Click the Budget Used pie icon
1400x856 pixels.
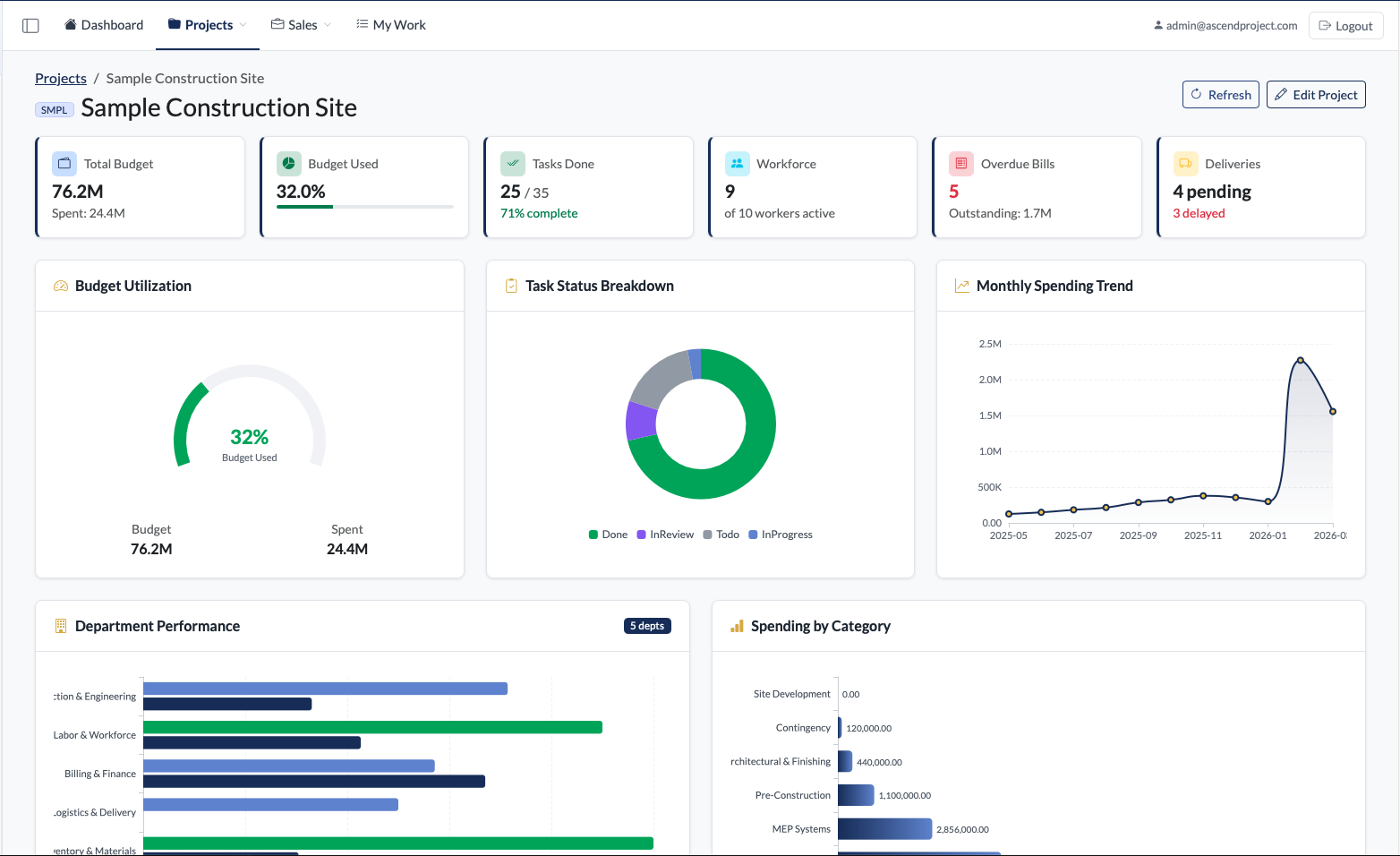point(289,163)
